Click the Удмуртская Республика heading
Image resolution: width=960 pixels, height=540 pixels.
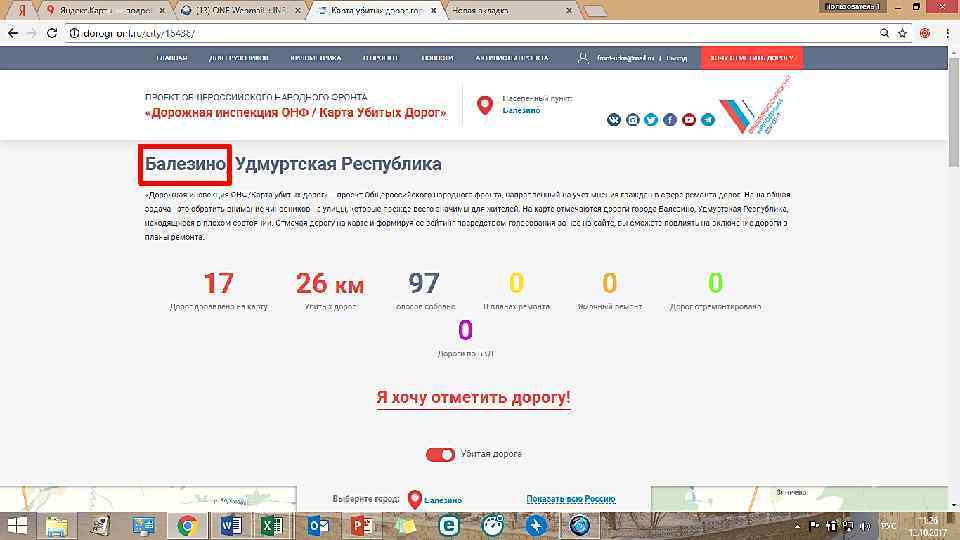[x=338, y=164]
